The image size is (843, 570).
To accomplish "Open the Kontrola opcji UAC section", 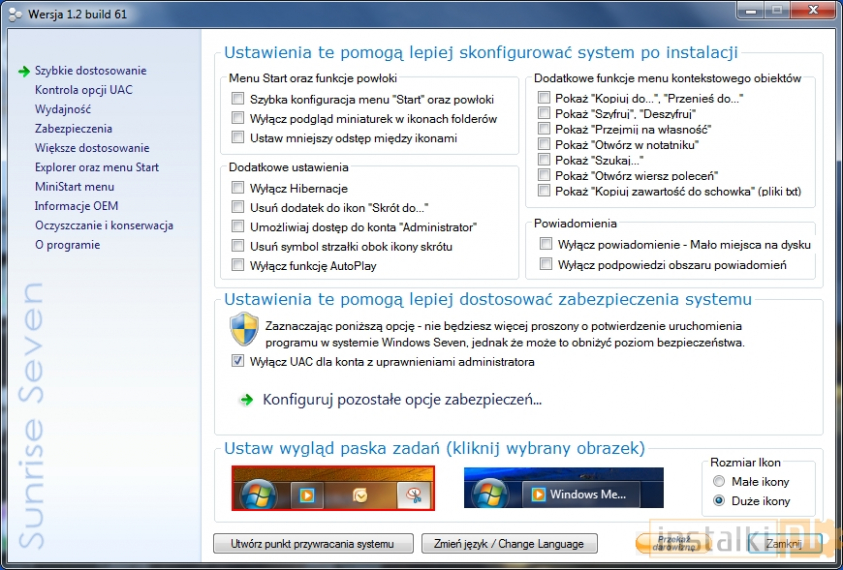I will (83, 90).
